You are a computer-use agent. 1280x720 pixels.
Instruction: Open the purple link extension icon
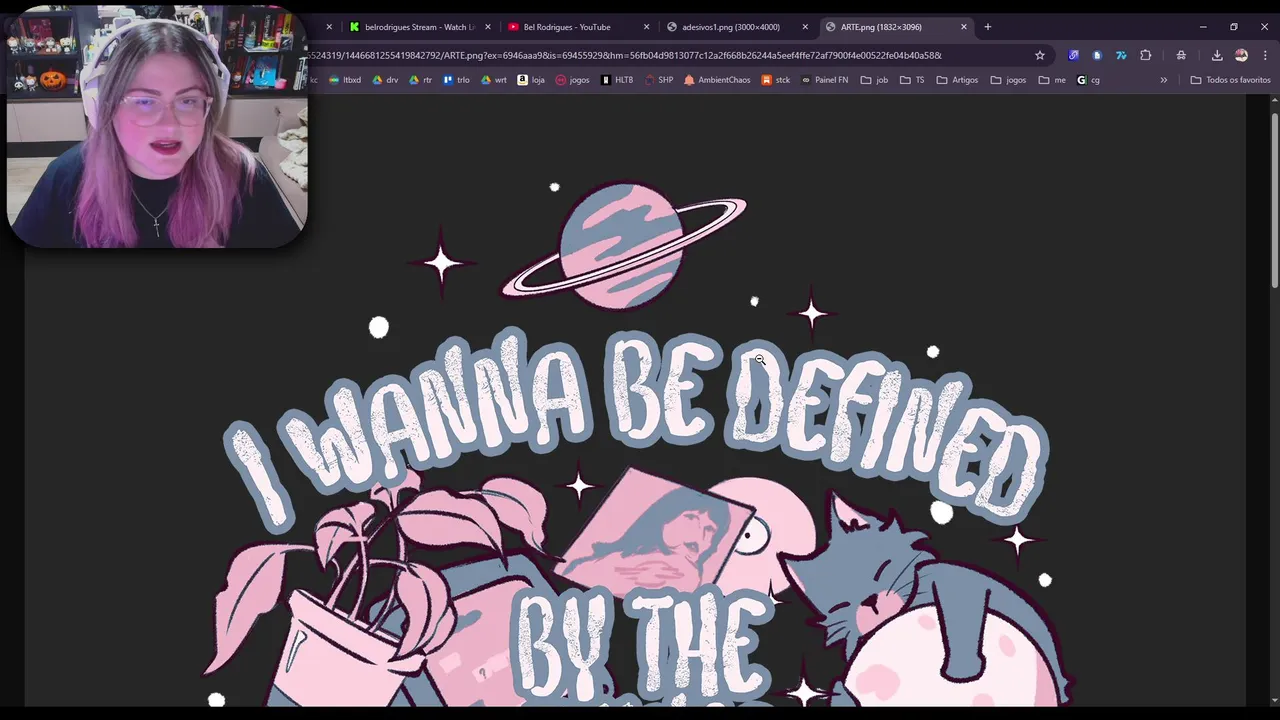pyautogui.click(x=1073, y=55)
